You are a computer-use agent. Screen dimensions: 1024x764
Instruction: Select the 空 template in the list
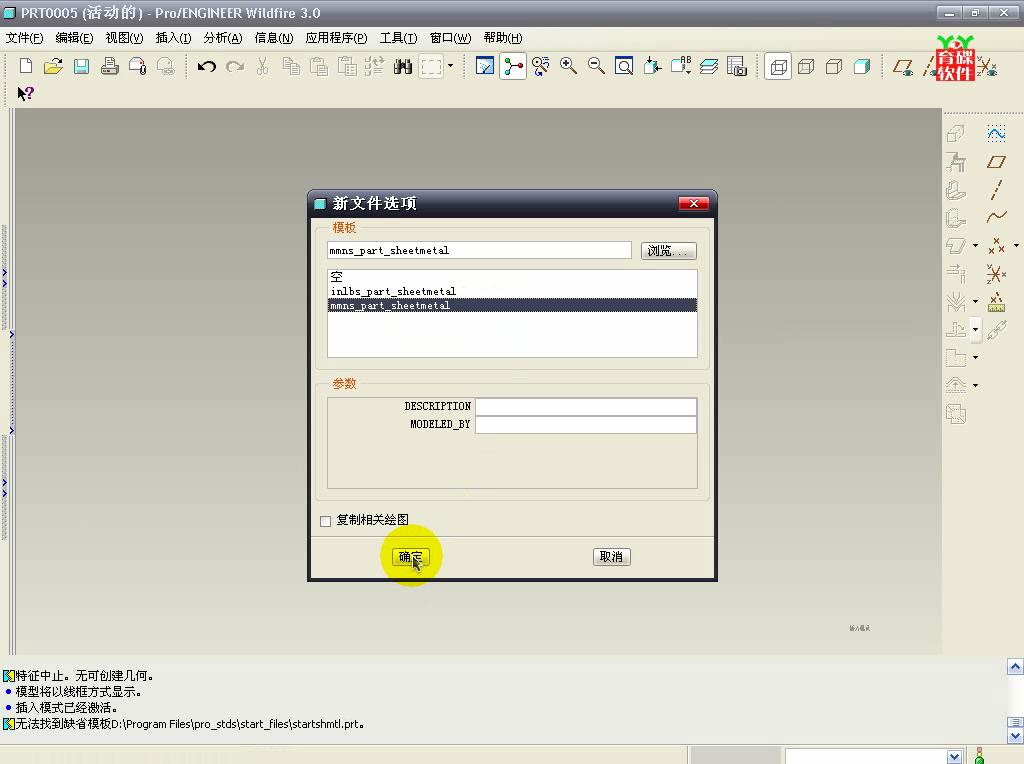(512, 277)
